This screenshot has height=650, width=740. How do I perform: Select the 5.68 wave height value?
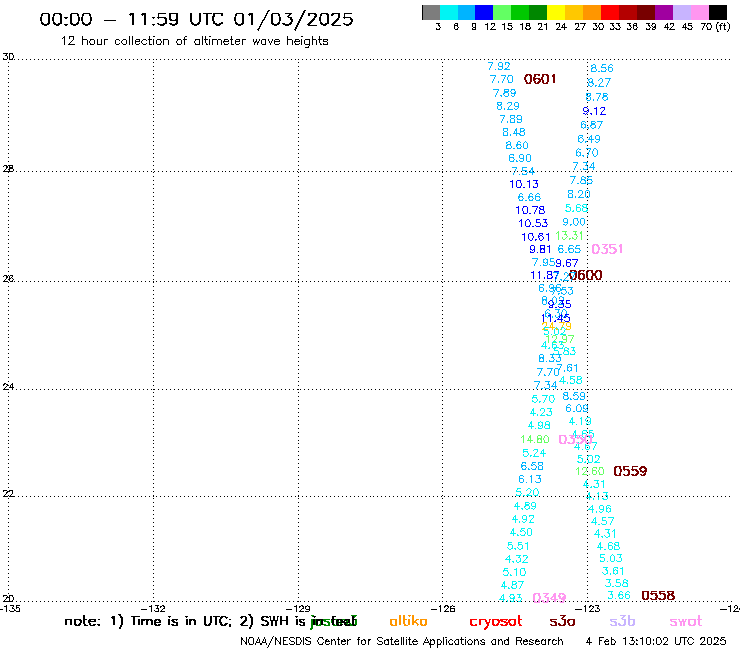576,208
